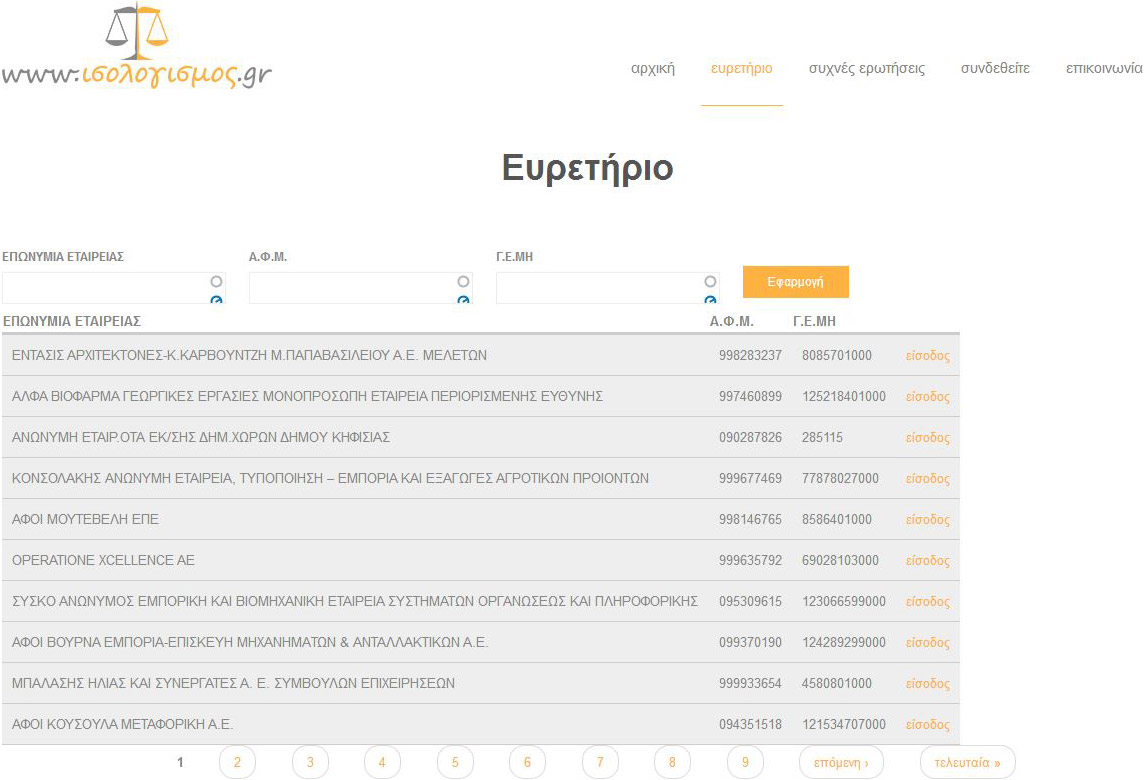The width and height of the screenshot is (1144, 780).
Task: Click the circle icon in Επωνυμία Εταιρείας field
Action: coord(216,282)
